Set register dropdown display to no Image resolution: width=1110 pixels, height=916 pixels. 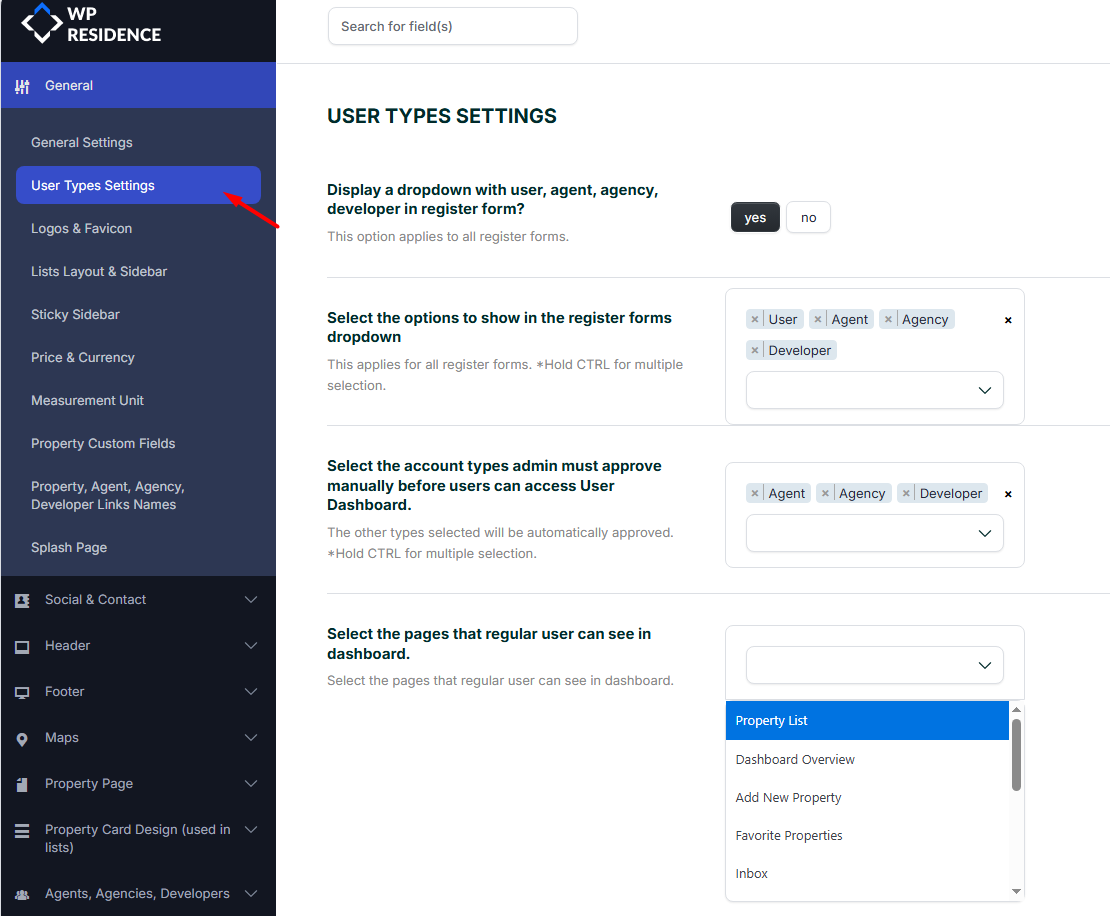(808, 218)
